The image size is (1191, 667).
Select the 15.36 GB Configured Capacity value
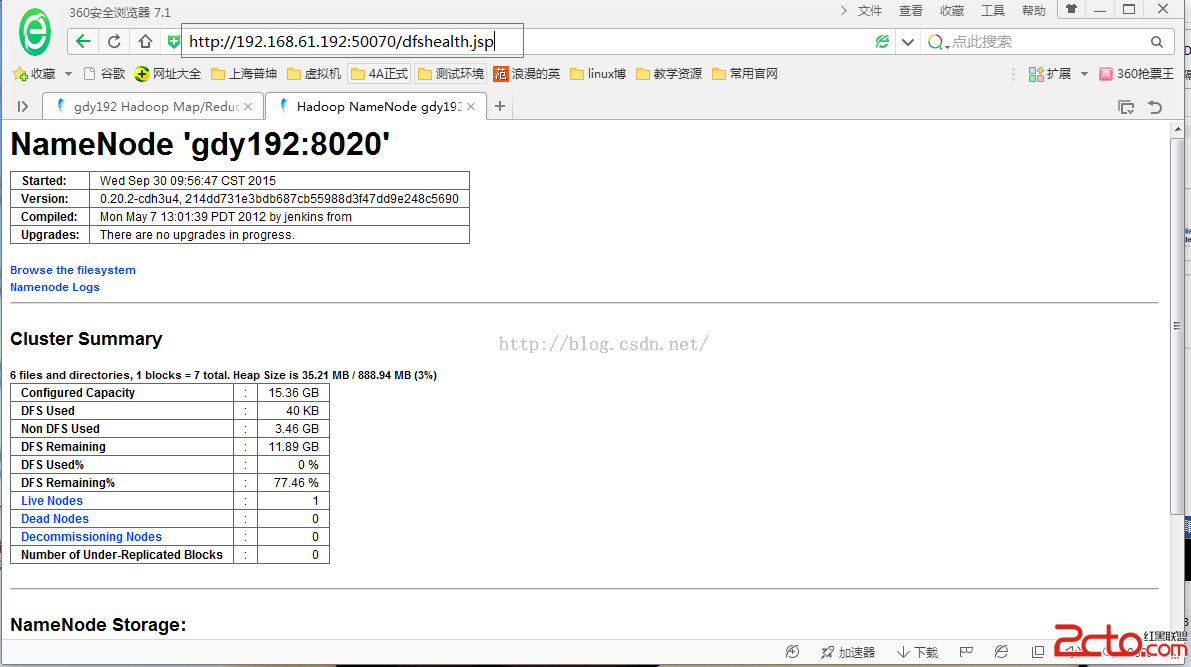click(293, 393)
